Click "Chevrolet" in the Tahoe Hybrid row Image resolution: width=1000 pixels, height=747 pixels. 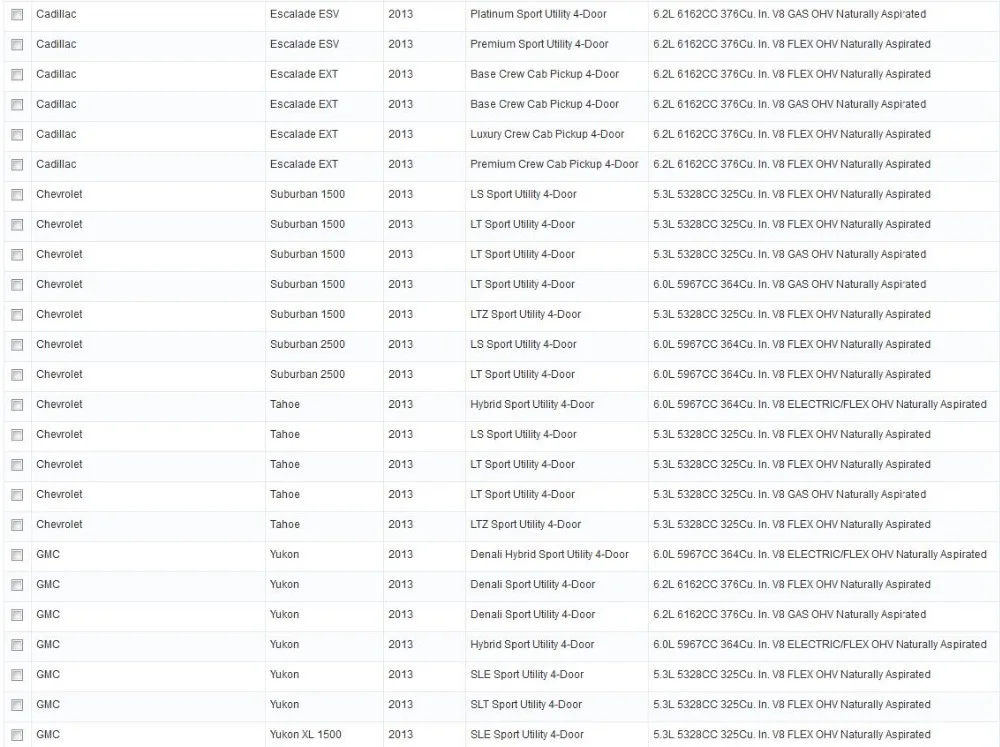coord(59,404)
